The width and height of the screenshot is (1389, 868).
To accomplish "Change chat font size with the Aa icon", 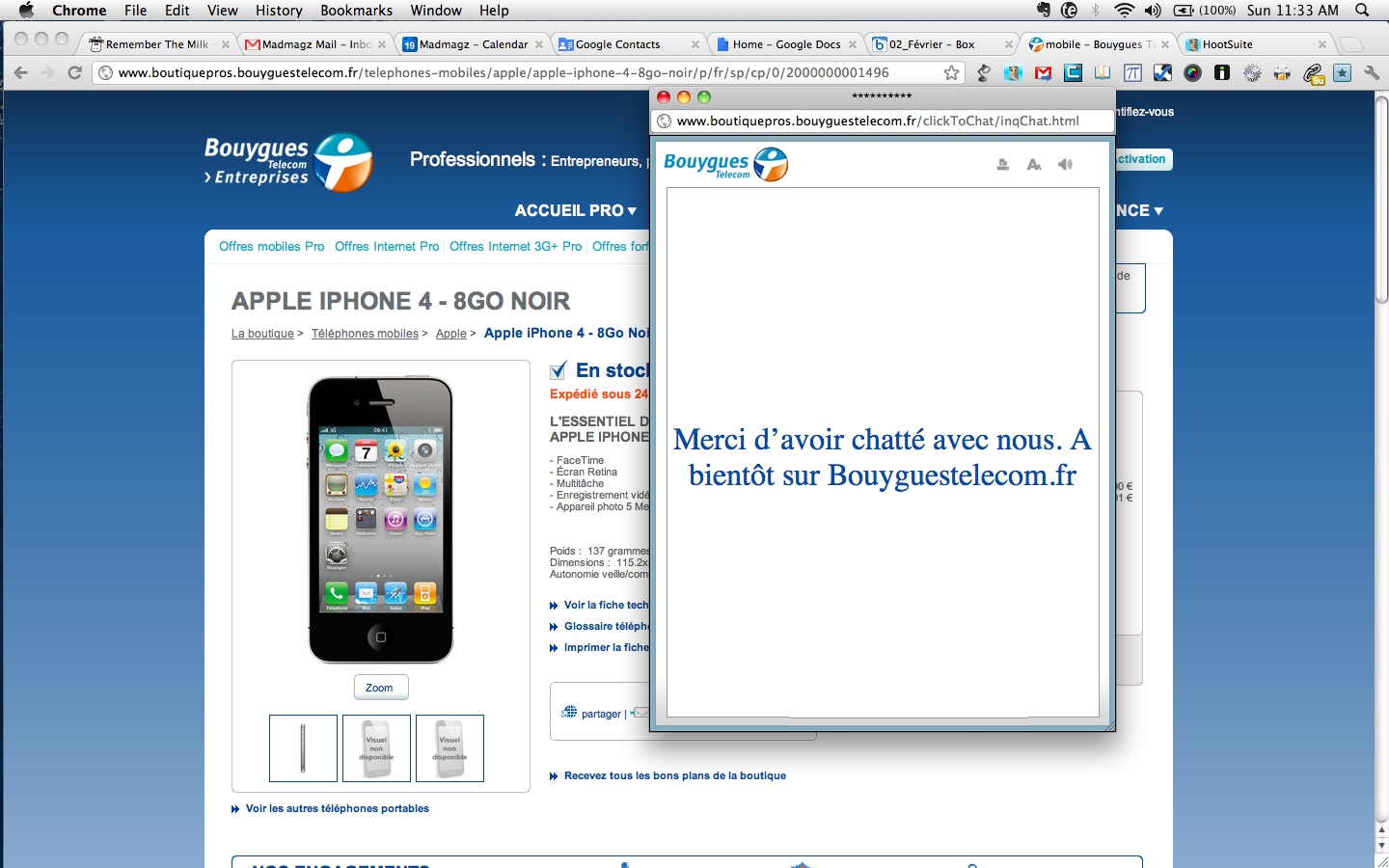I will (1034, 165).
